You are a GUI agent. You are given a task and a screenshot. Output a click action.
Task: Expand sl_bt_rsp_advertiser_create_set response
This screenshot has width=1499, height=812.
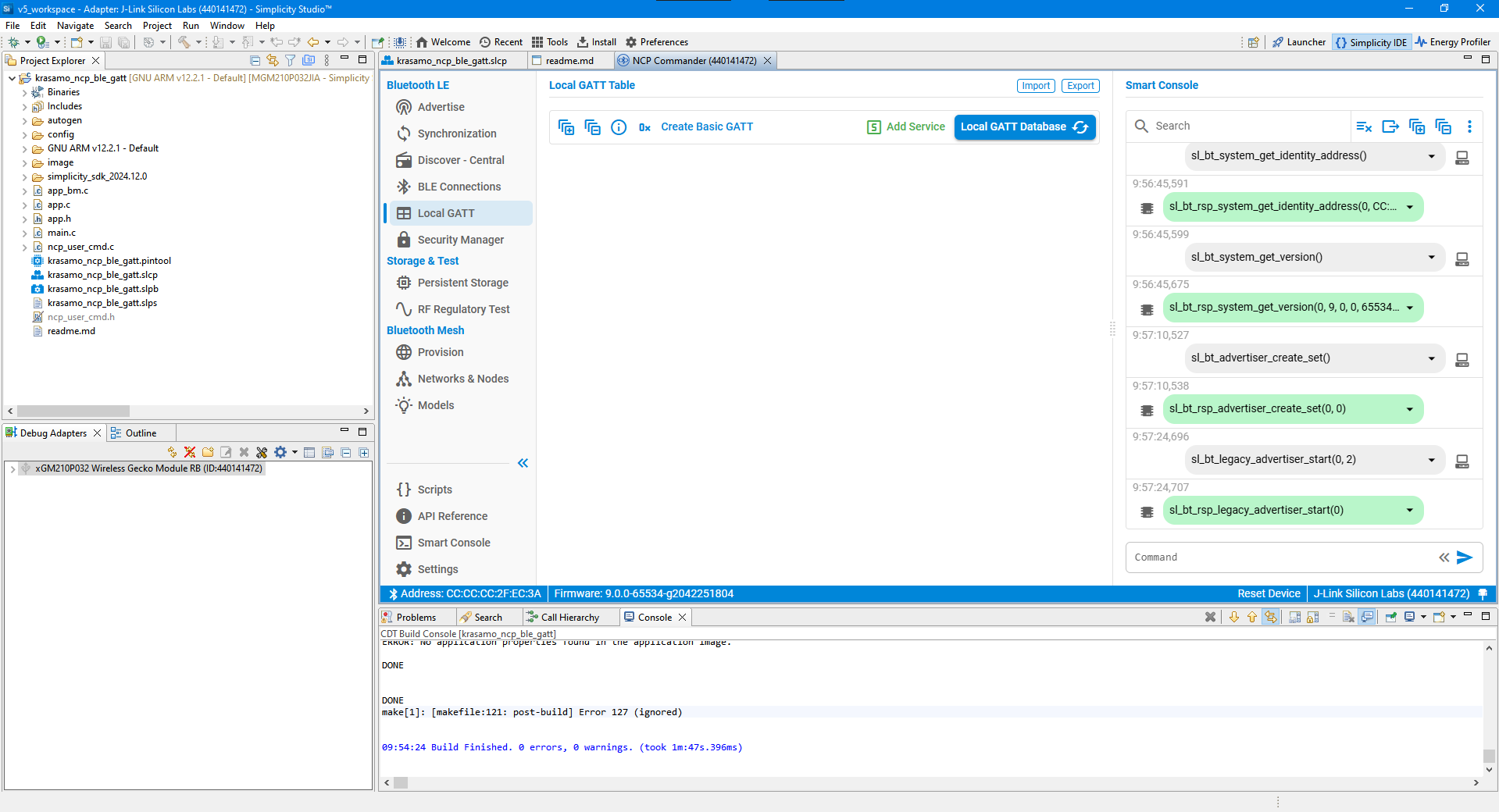click(x=1410, y=409)
